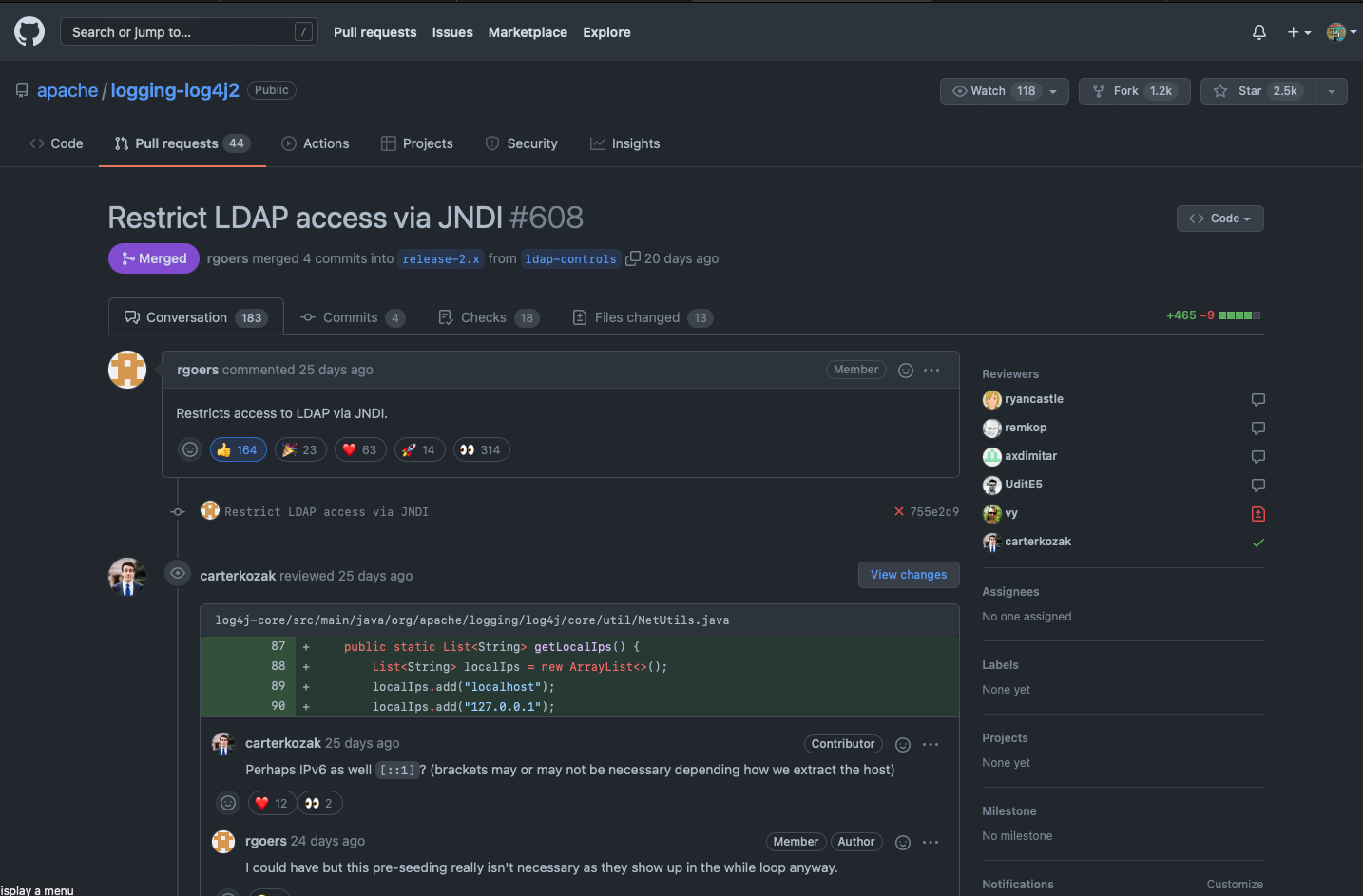Expand the Watch options dropdown arrow
This screenshot has height=896, width=1363.
tap(1053, 91)
